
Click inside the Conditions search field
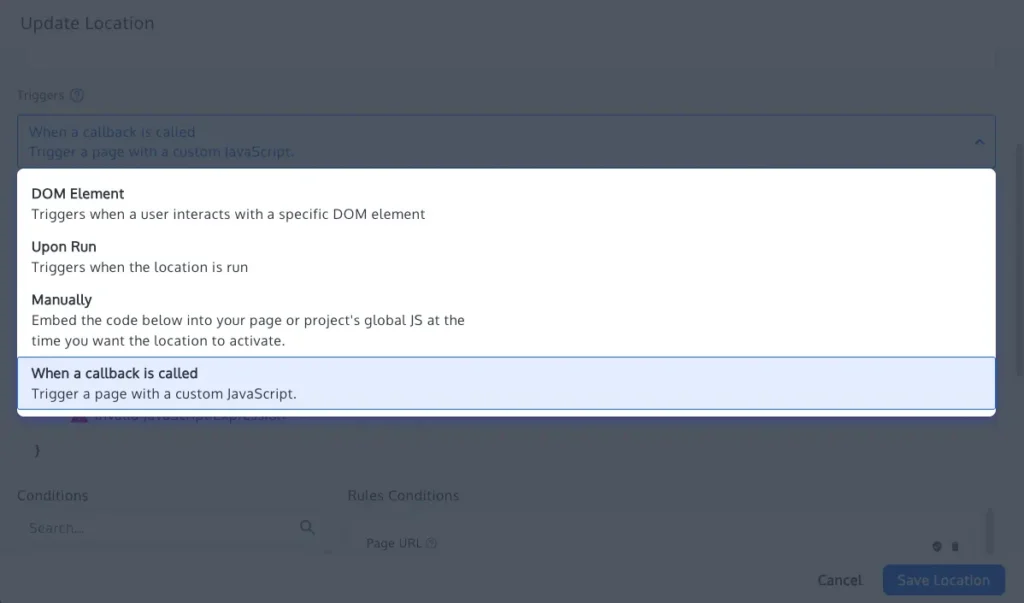(150, 527)
